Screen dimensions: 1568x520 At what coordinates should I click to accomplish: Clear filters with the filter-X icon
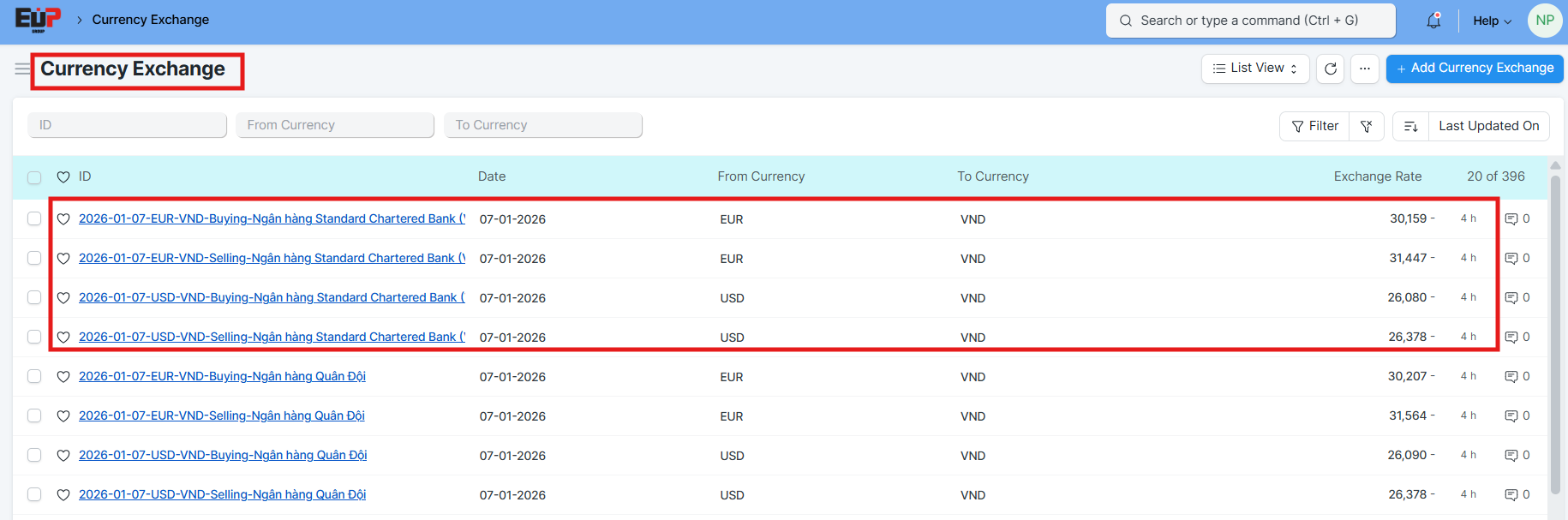point(1367,126)
